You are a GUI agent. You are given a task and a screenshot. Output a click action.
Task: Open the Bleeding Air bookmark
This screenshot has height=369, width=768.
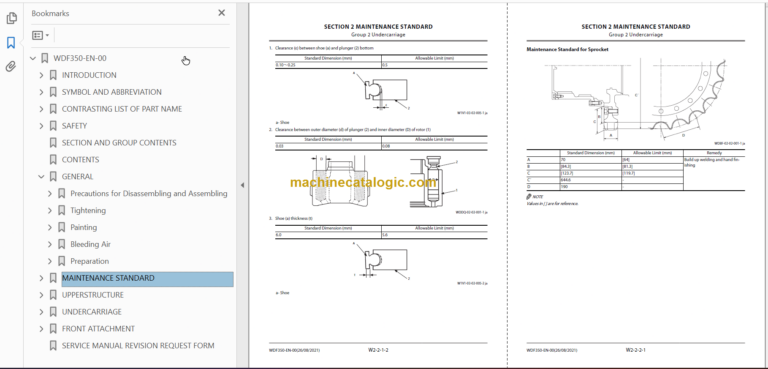click(91, 245)
